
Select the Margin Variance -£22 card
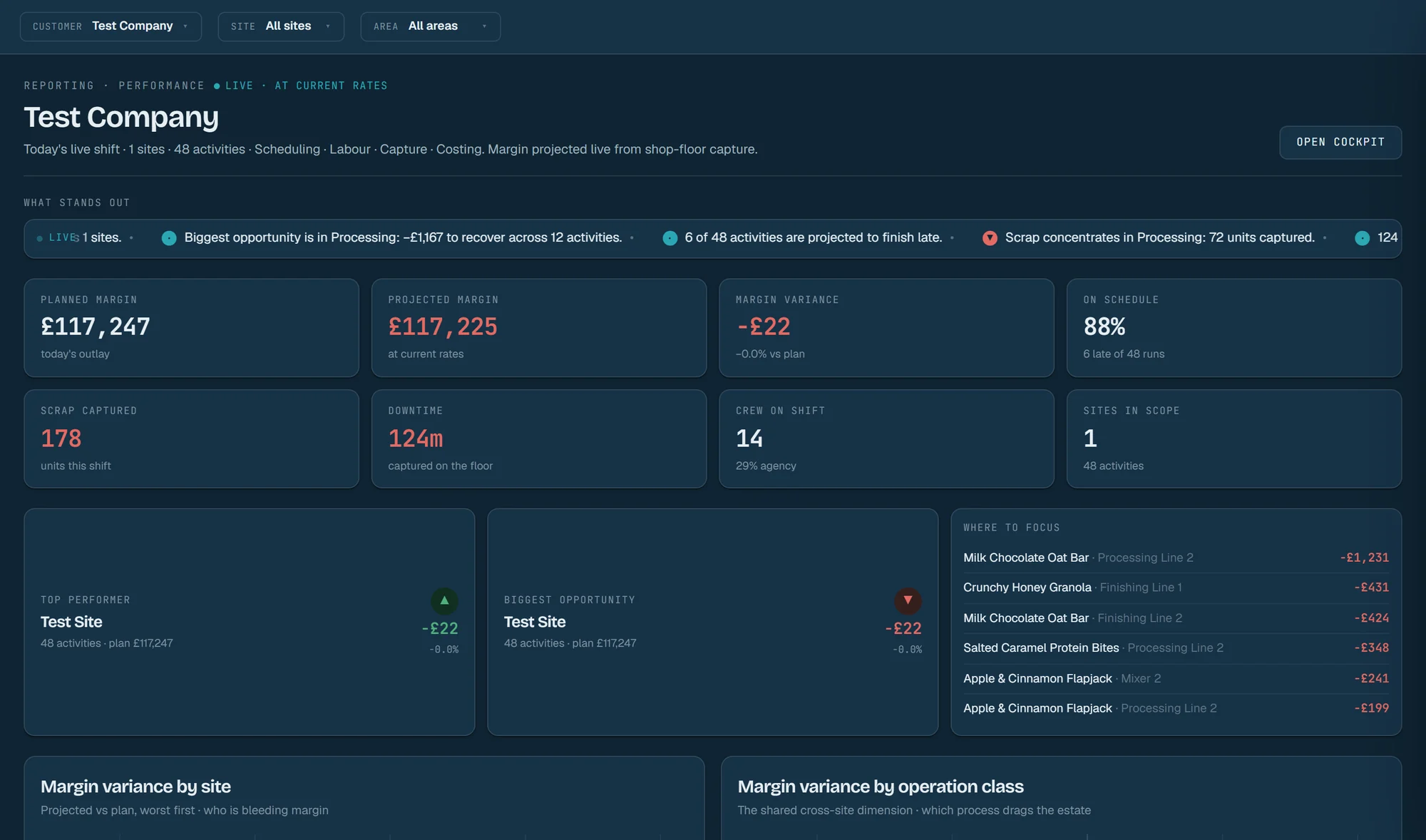886,328
